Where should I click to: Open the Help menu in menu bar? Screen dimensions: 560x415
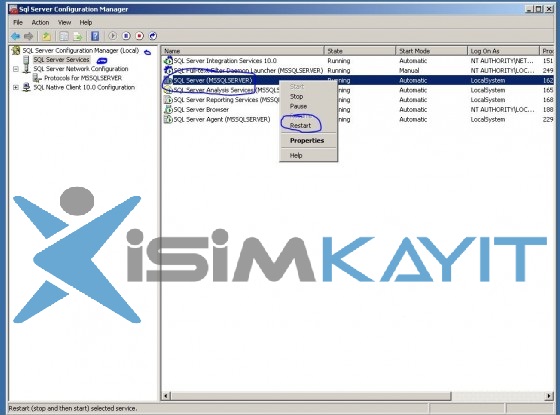[x=86, y=22]
